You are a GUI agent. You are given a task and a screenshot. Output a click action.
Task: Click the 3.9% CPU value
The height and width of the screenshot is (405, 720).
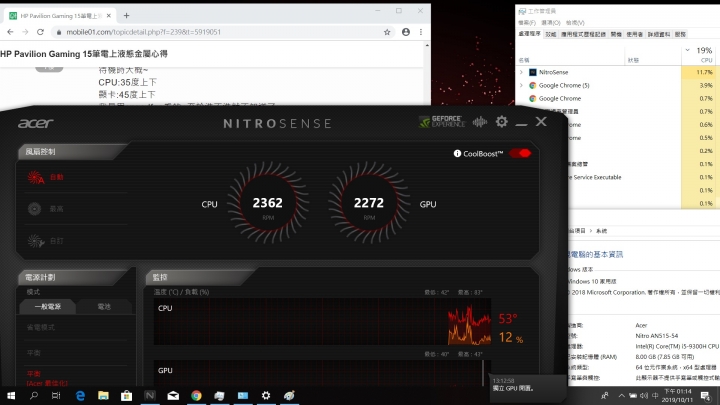pyautogui.click(x=706, y=85)
